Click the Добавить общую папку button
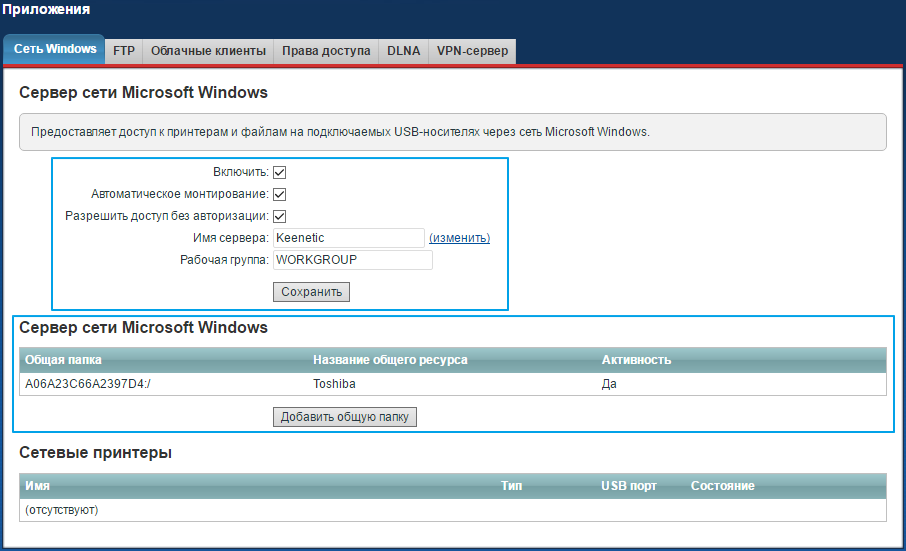 click(344, 417)
